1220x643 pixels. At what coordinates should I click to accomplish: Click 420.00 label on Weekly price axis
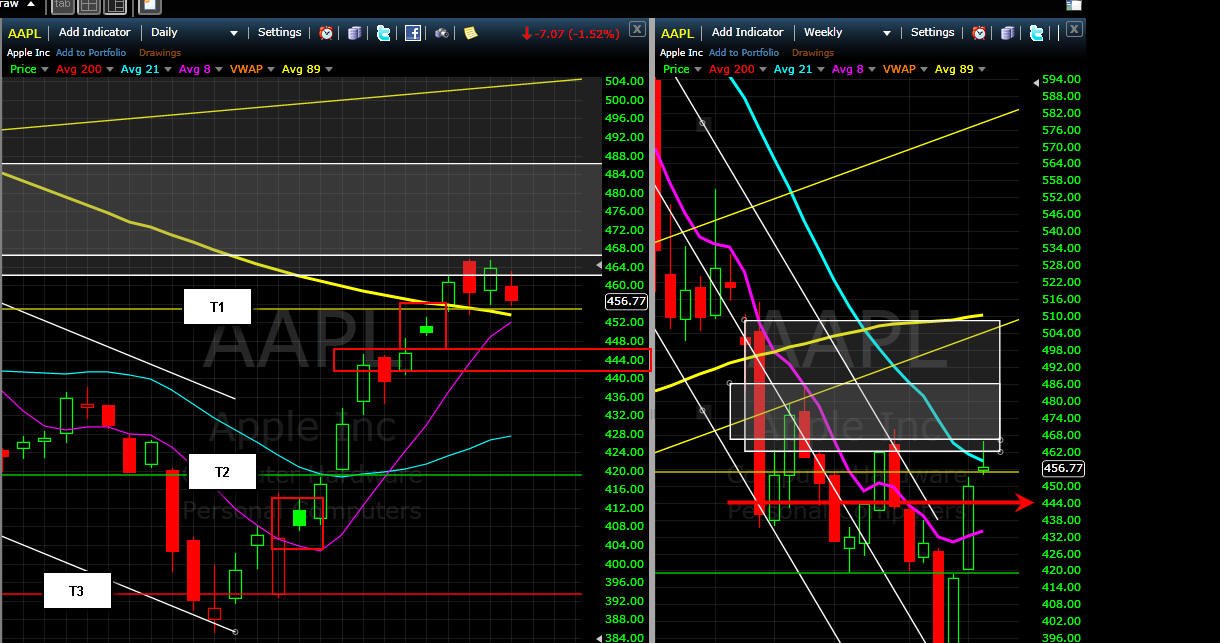(1061, 570)
